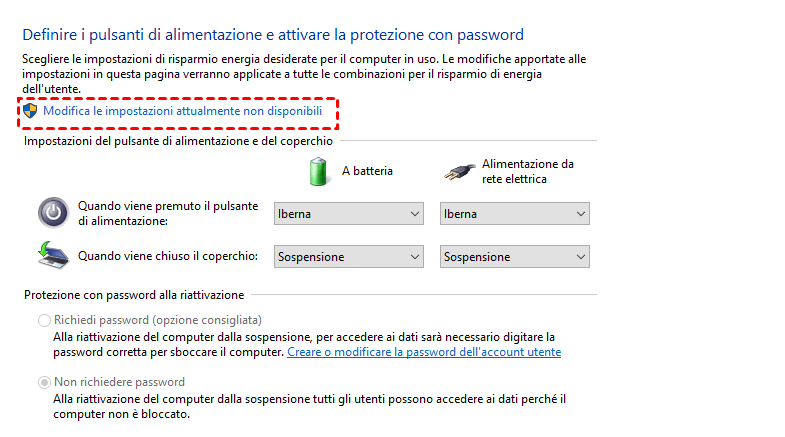Select the 'Non richiedere password' radio button
The height and width of the screenshot is (437, 785).
[x=44, y=382]
